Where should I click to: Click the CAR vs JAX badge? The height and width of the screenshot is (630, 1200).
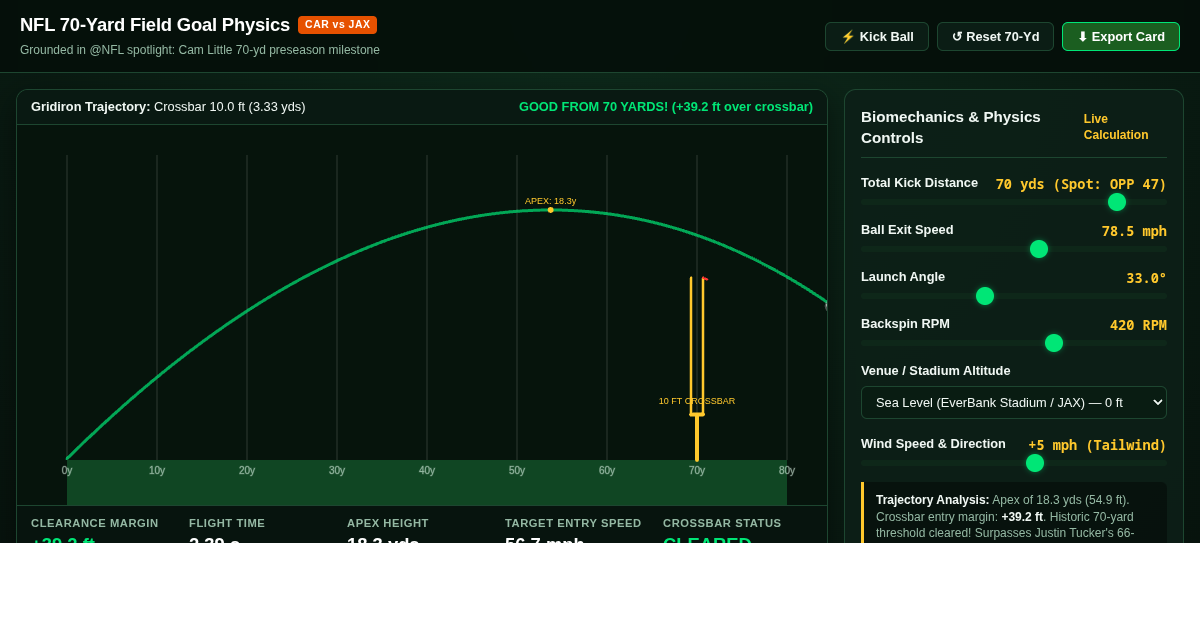(x=337, y=25)
